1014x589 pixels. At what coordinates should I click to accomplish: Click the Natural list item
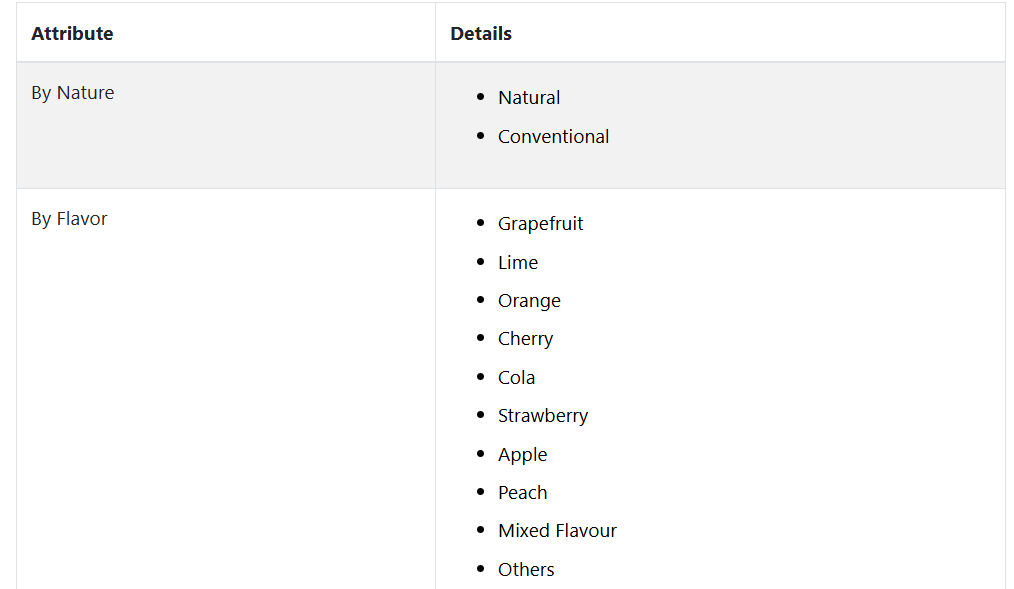(x=529, y=98)
